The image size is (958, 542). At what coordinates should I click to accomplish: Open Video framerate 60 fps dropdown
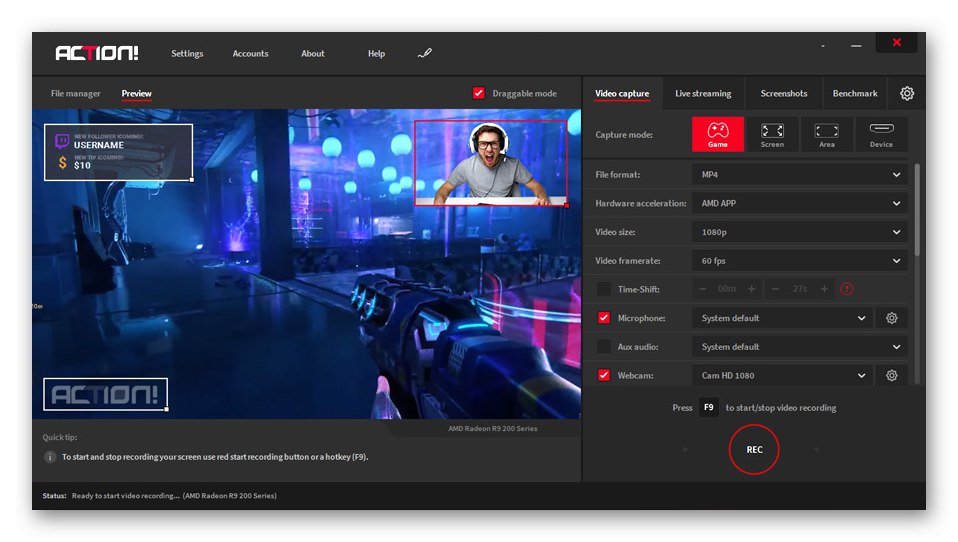pyautogui.click(x=799, y=260)
